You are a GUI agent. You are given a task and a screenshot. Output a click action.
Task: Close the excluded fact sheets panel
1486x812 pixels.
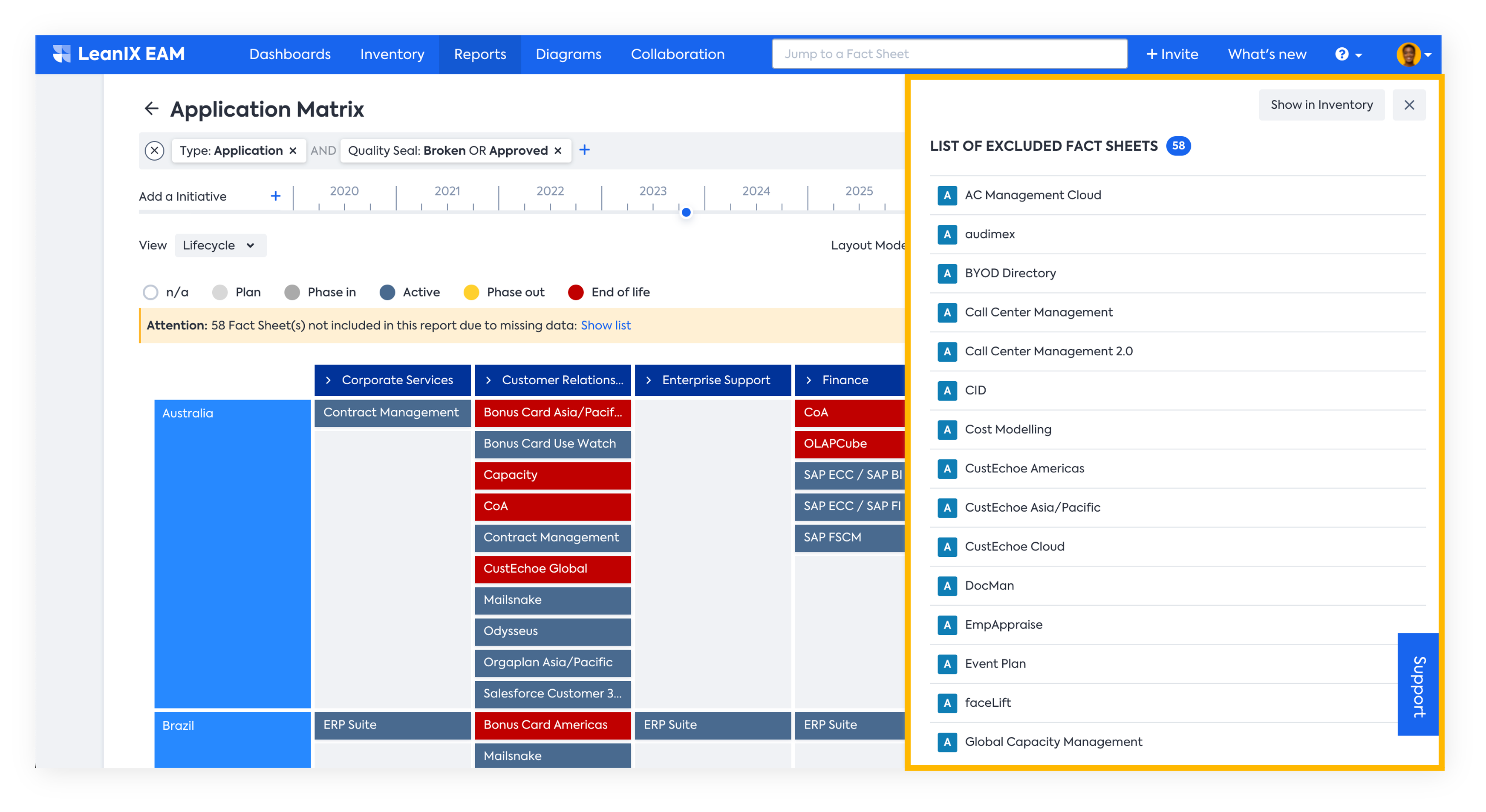[x=1409, y=105]
